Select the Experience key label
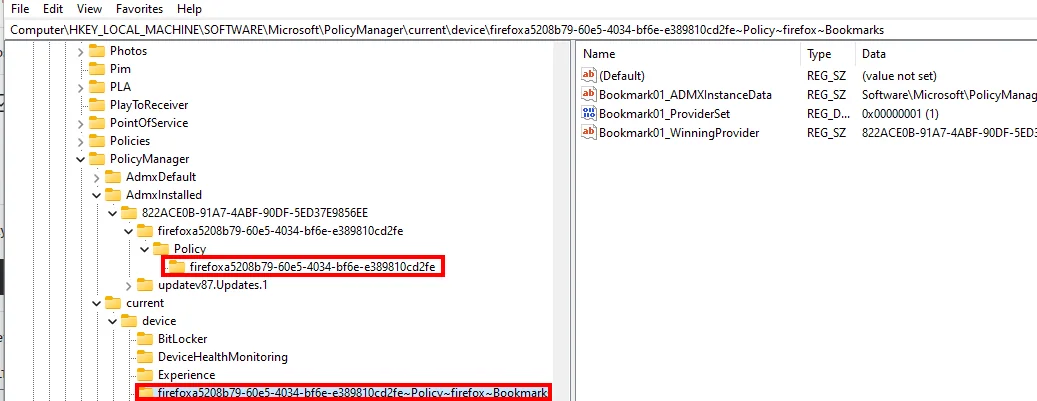Viewport: 1037px width, 401px height. (x=187, y=375)
